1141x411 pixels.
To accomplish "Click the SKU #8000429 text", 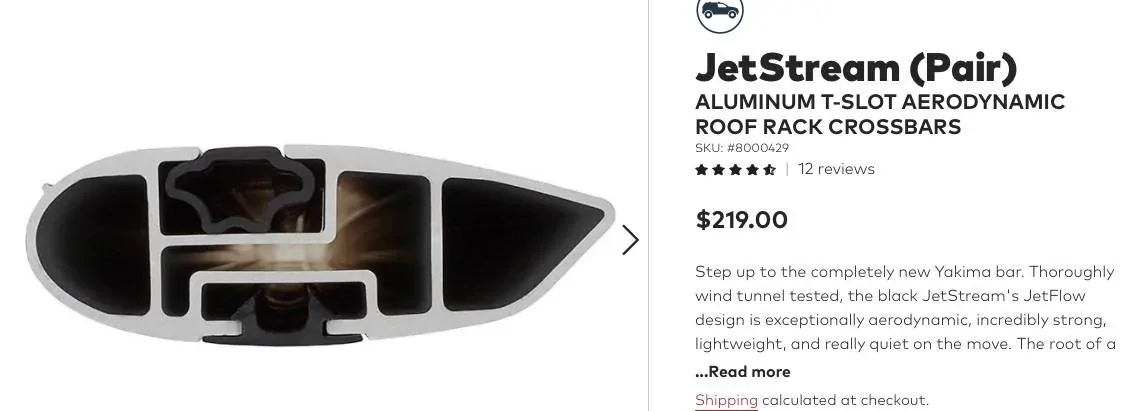I will (x=742, y=148).
